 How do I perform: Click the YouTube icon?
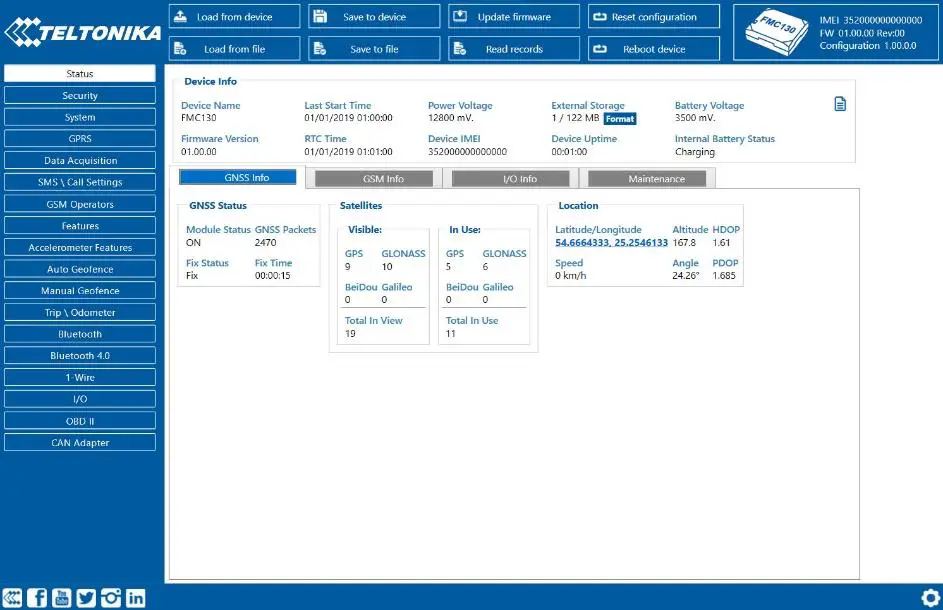pos(61,597)
